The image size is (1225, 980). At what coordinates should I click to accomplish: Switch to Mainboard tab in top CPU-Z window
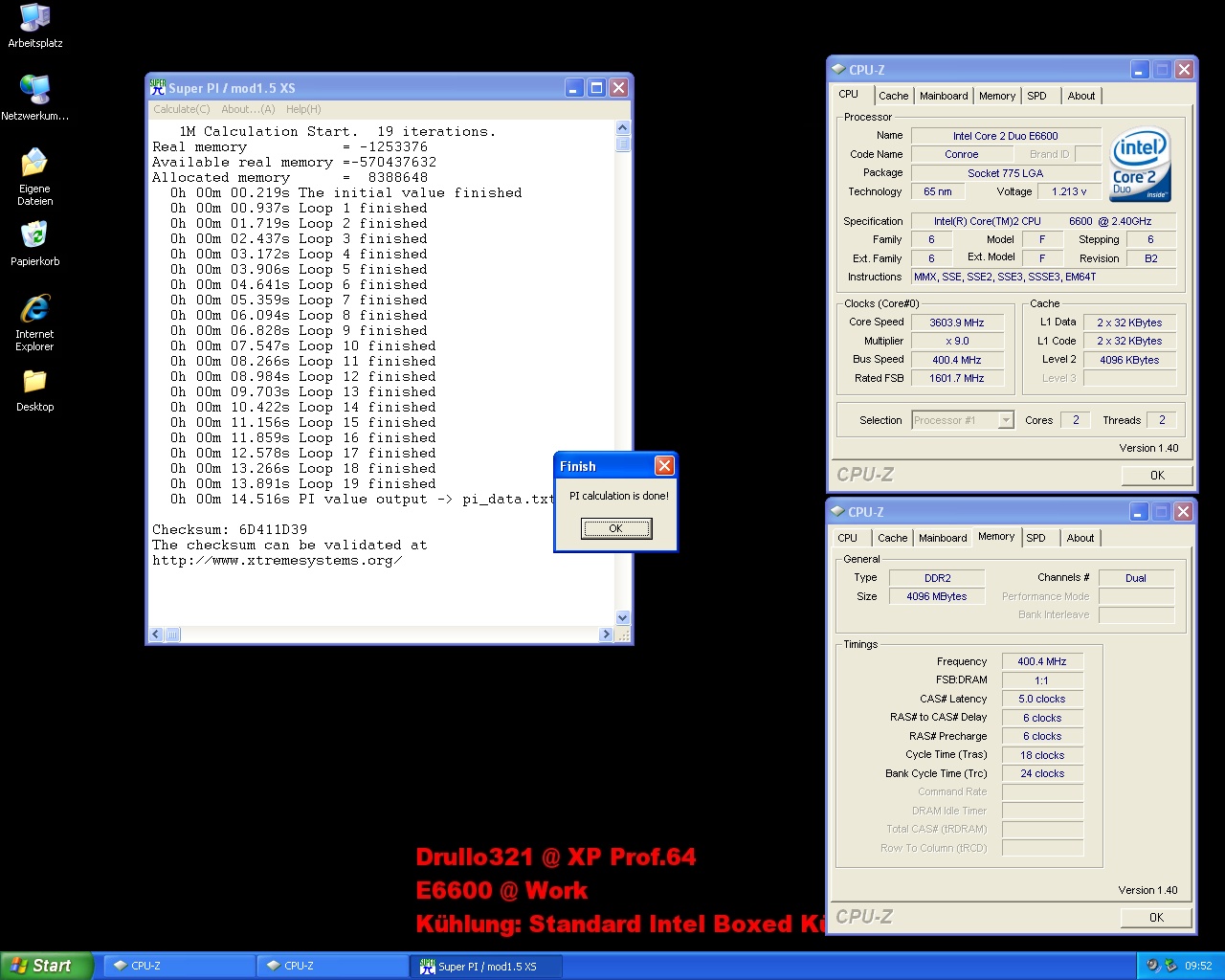pyautogui.click(x=944, y=96)
